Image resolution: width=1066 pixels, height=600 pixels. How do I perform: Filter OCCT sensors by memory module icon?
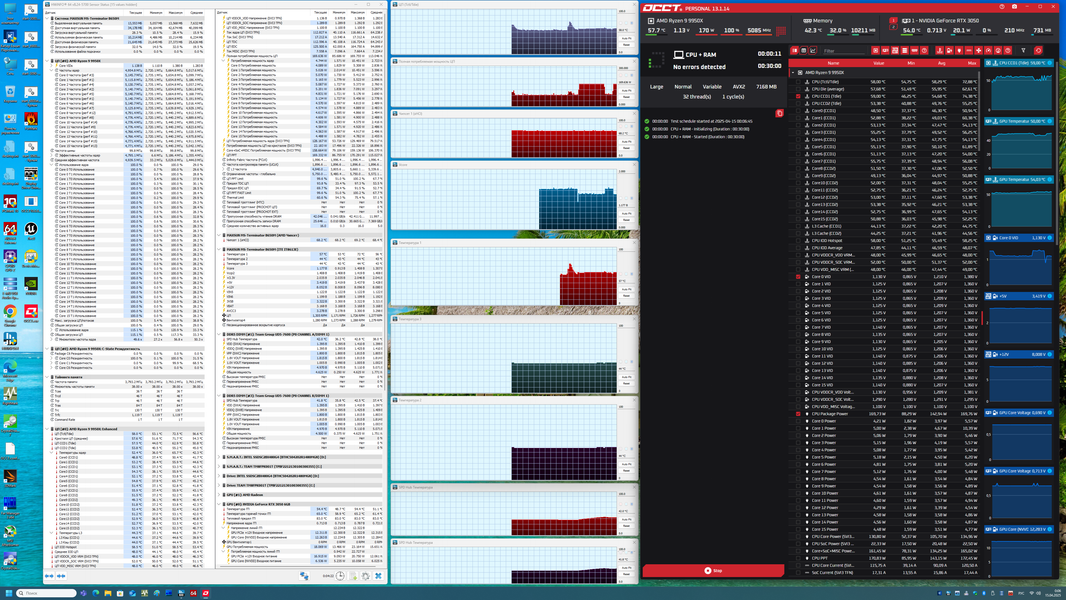point(914,50)
